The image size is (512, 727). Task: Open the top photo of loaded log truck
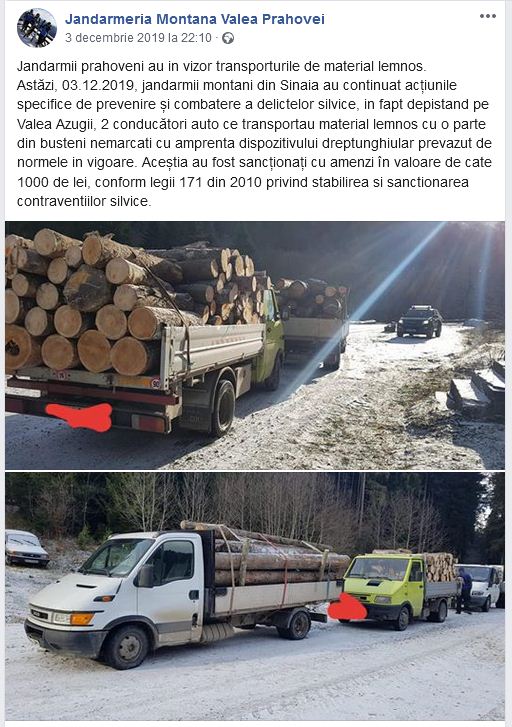(x=255, y=345)
